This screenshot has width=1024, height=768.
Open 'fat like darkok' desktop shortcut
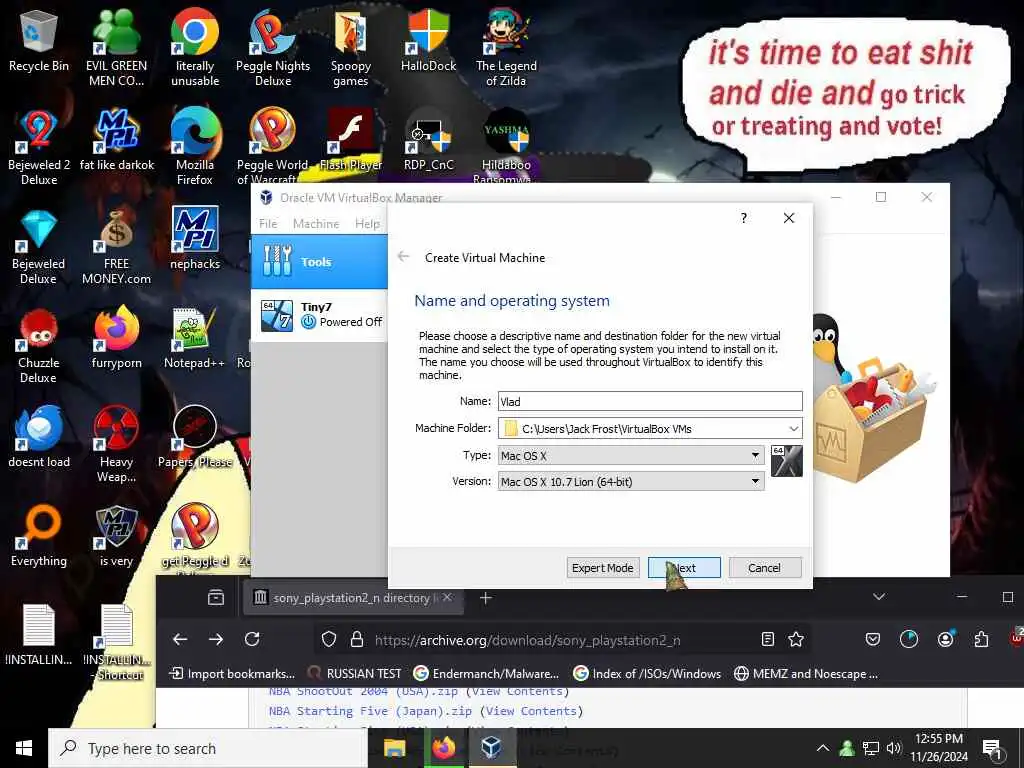116,139
